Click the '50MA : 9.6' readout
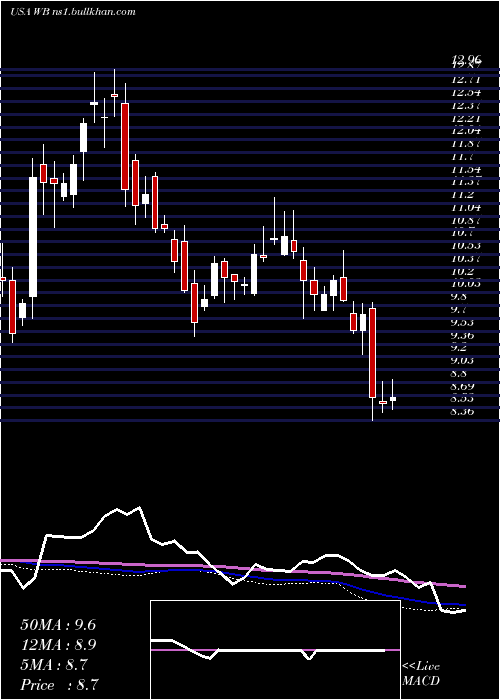 [x=58, y=625]
